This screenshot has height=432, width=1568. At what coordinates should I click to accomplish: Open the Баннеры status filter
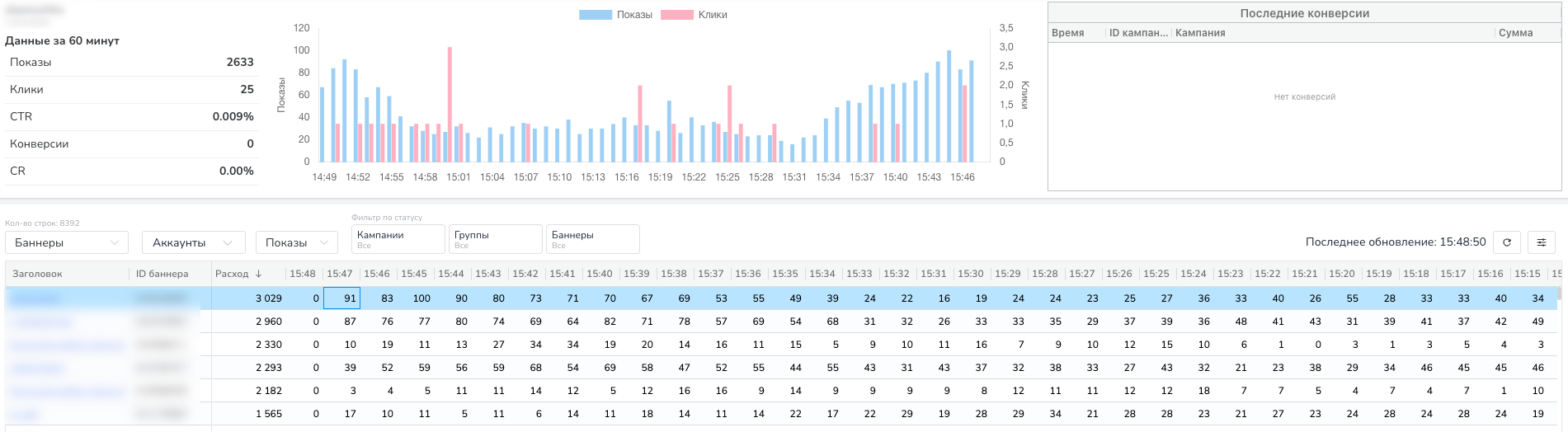point(593,239)
